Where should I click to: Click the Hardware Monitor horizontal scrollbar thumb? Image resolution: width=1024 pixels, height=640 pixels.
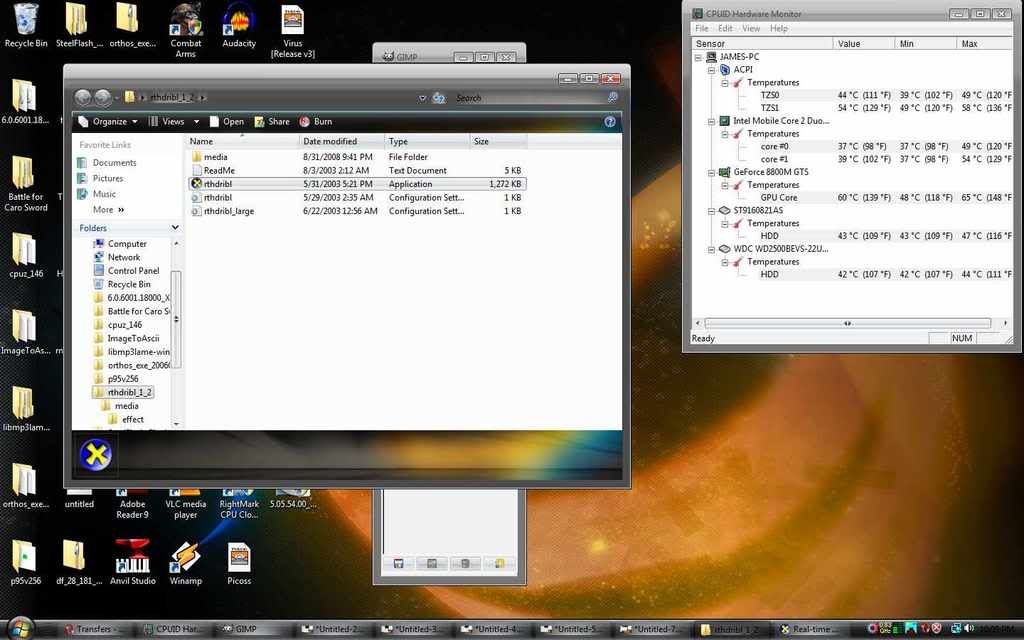pos(848,323)
